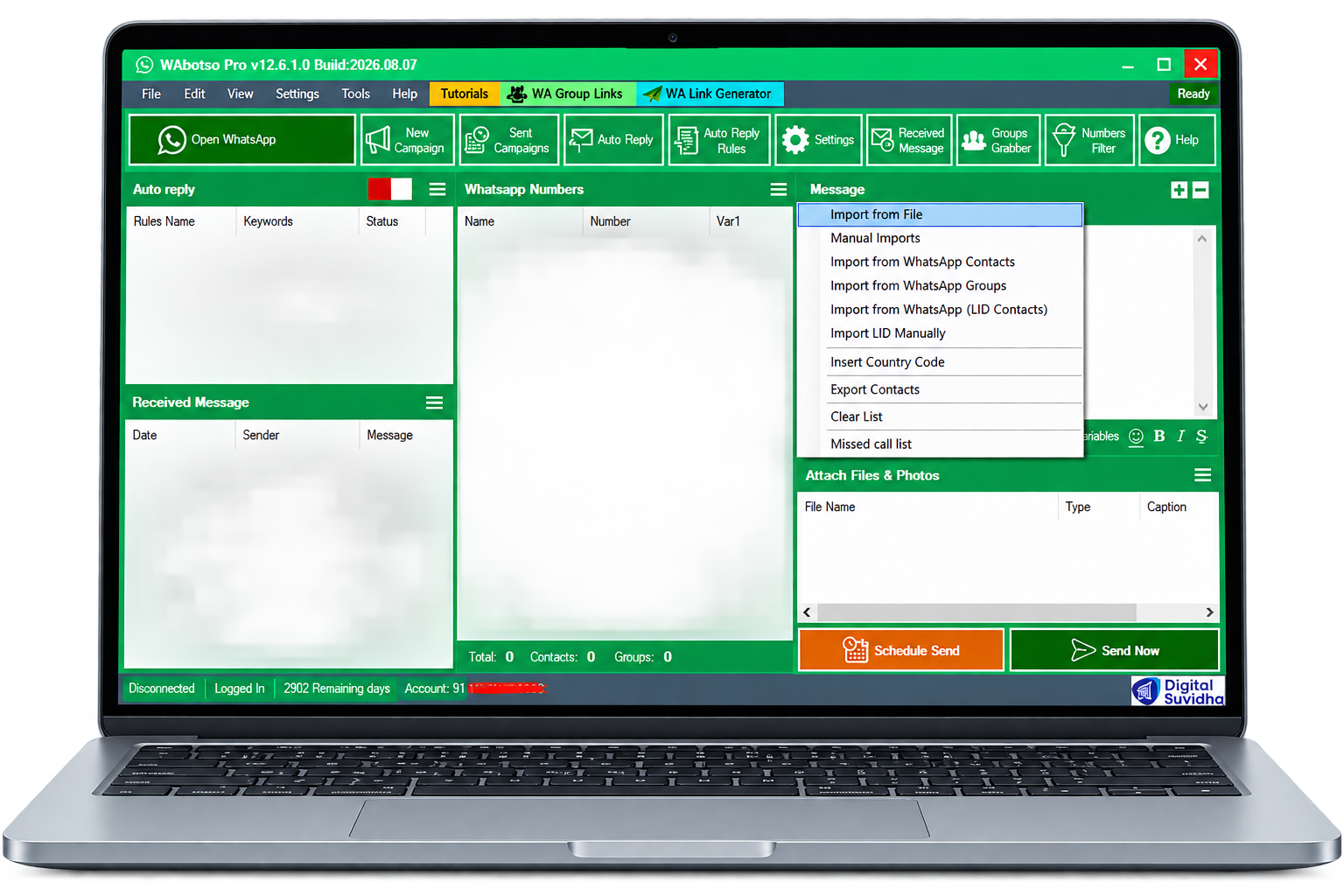
Task: Open Auto Reply Rules
Action: [x=719, y=140]
